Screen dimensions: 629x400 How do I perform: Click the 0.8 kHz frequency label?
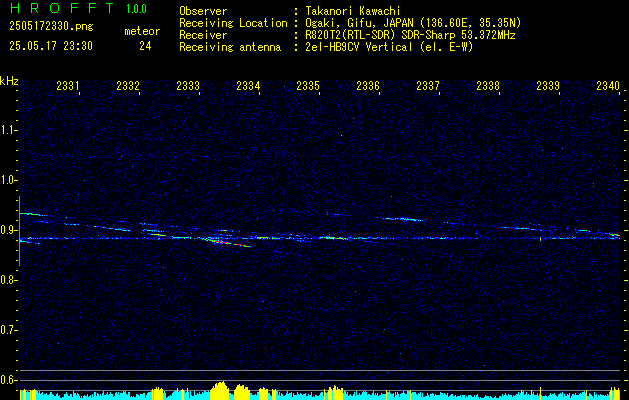click(x=8, y=280)
